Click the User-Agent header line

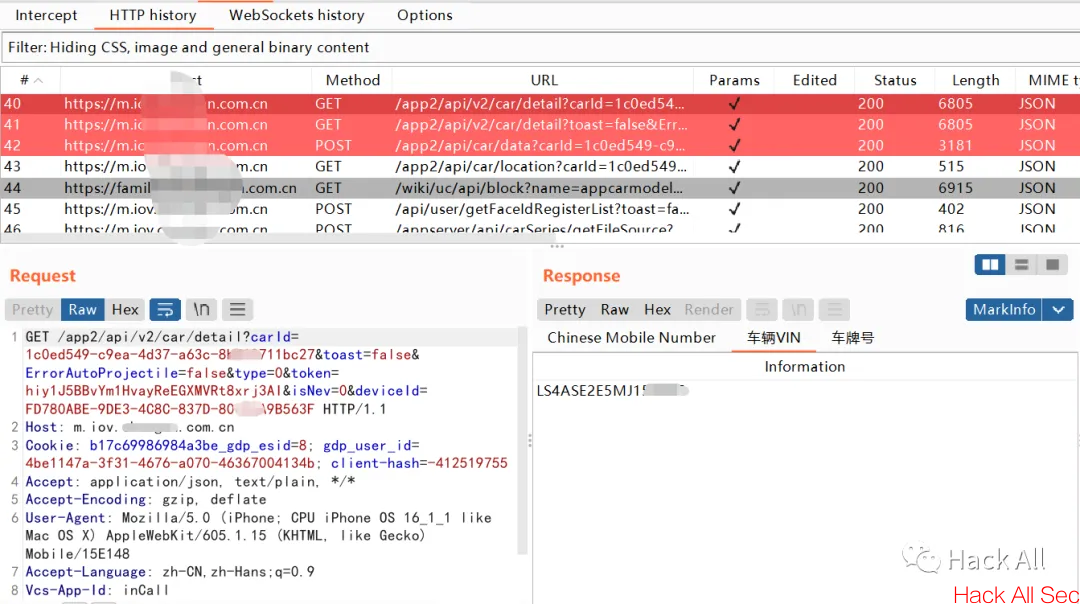click(x=258, y=536)
